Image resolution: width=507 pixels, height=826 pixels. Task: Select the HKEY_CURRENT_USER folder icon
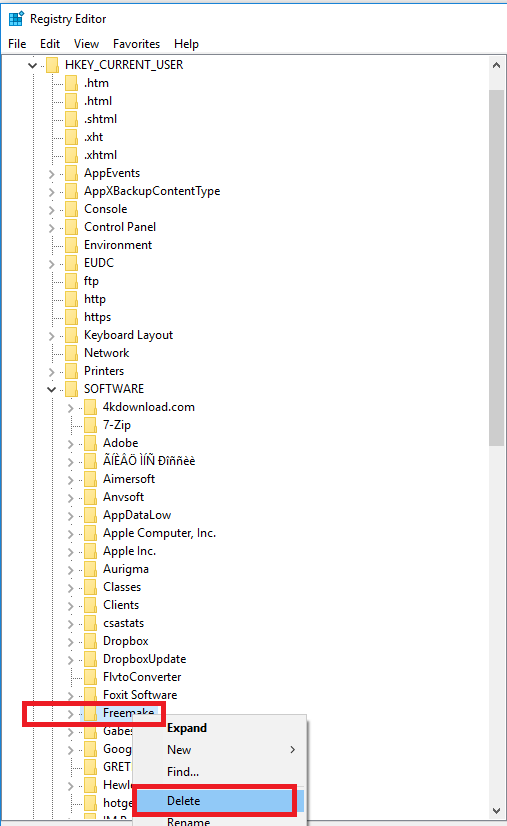52,65
